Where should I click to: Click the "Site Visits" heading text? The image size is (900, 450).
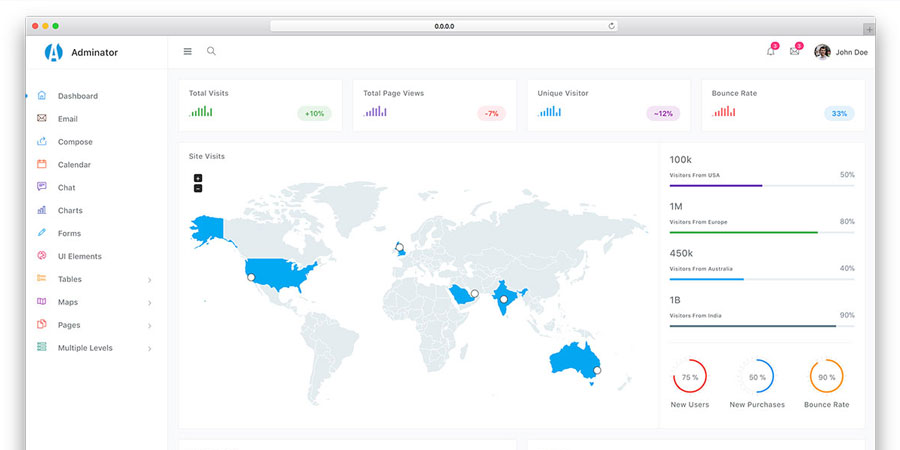click(207, 156)
